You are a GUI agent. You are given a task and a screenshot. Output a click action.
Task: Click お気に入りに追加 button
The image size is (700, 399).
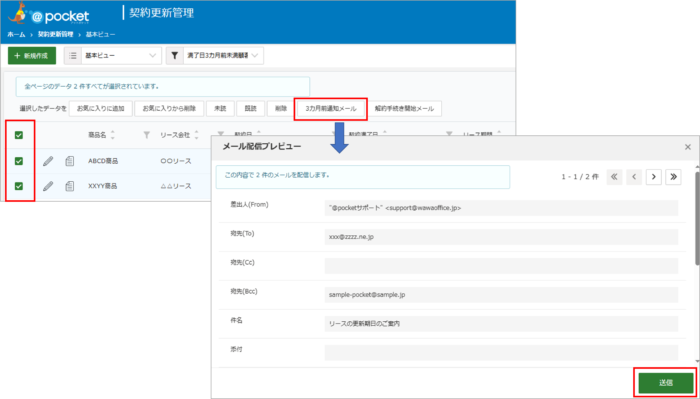(101, 108)
